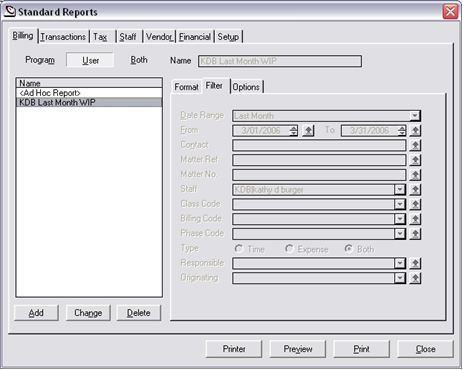This screenshot has height=370, width=463.
Task: Open the Filter sub-tab
Action: (x=214, y=86)
